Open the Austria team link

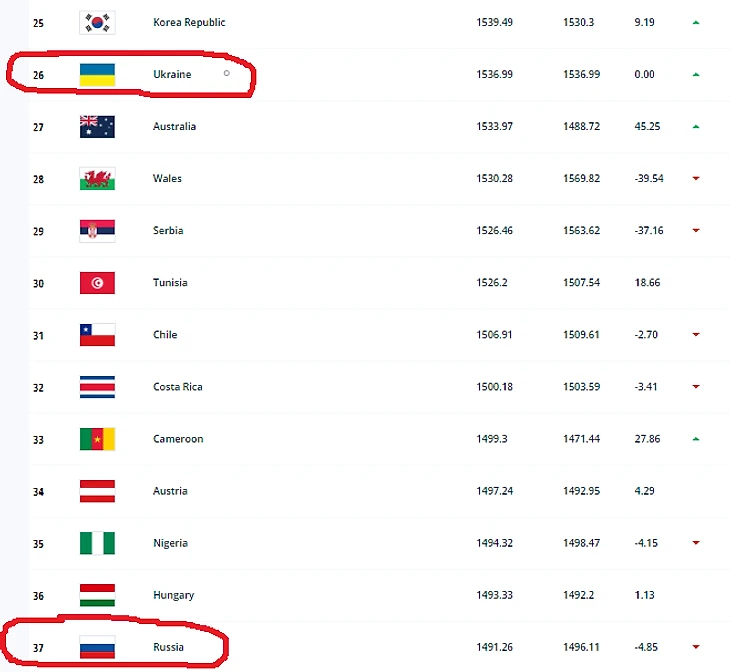tap(170, 491)
